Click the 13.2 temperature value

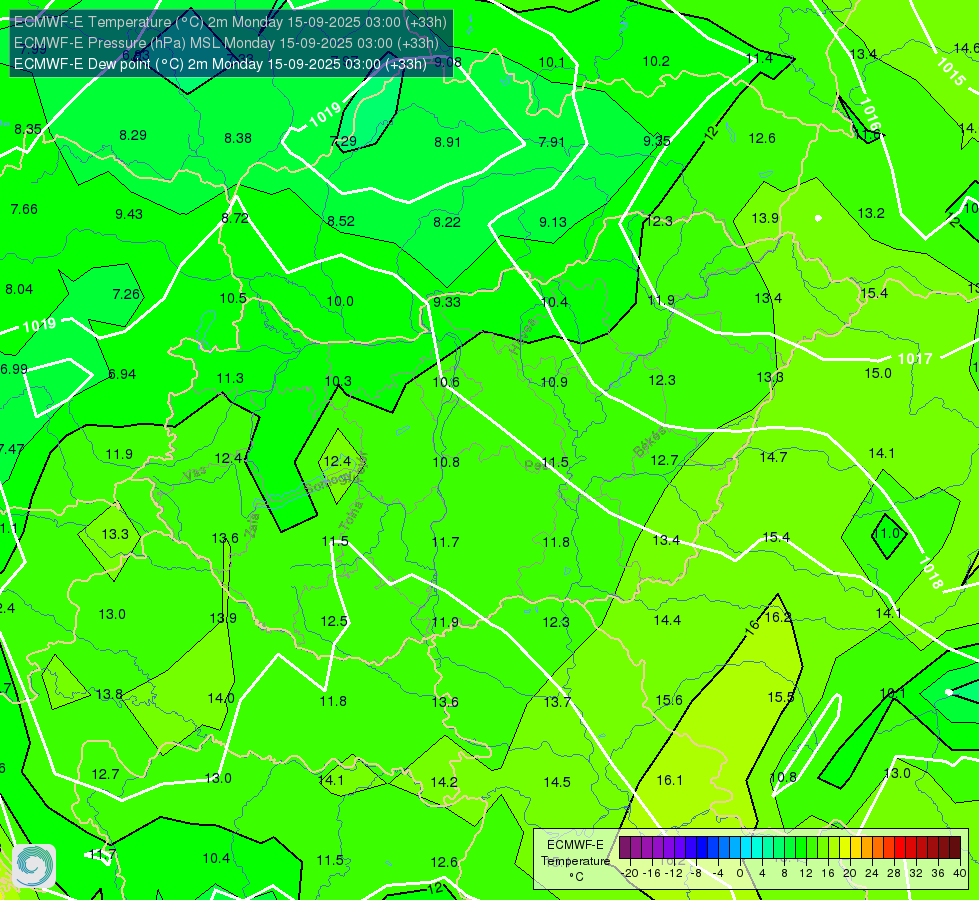(871, 214)
